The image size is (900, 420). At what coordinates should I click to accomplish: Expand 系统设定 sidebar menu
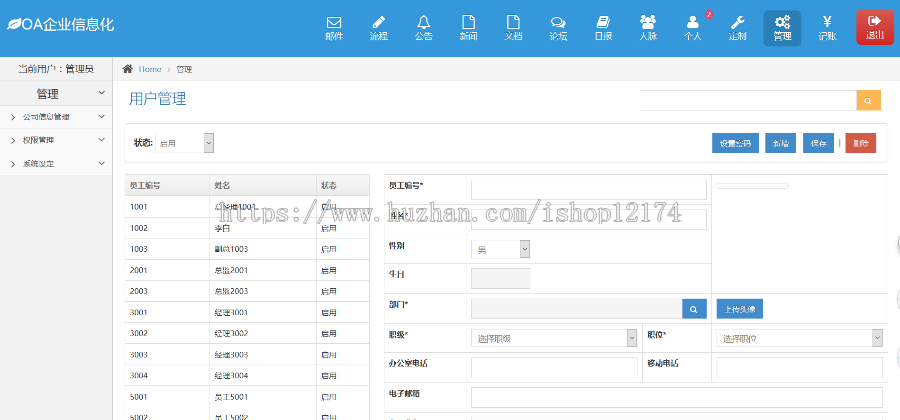point(56,164)
